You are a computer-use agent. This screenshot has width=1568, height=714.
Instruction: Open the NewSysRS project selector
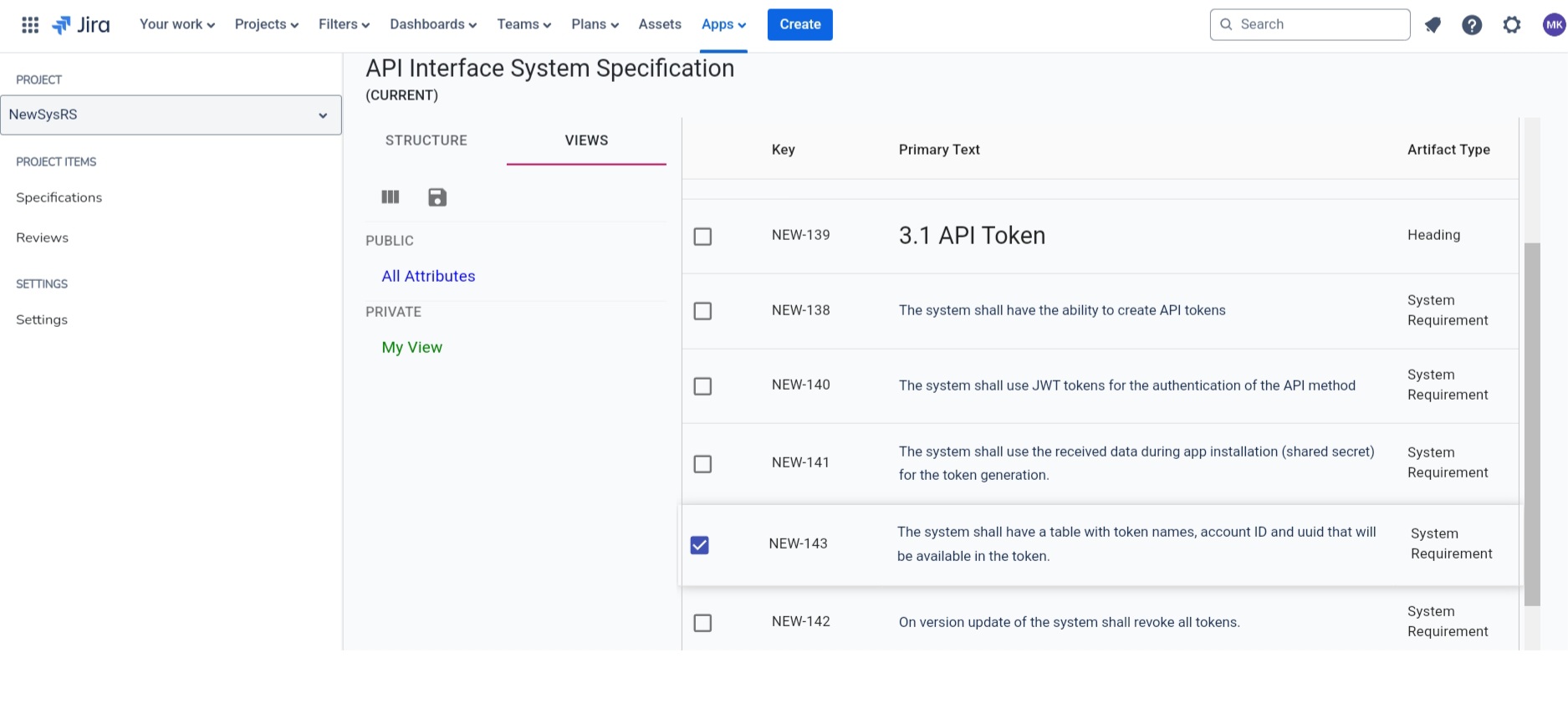point(171,115)
